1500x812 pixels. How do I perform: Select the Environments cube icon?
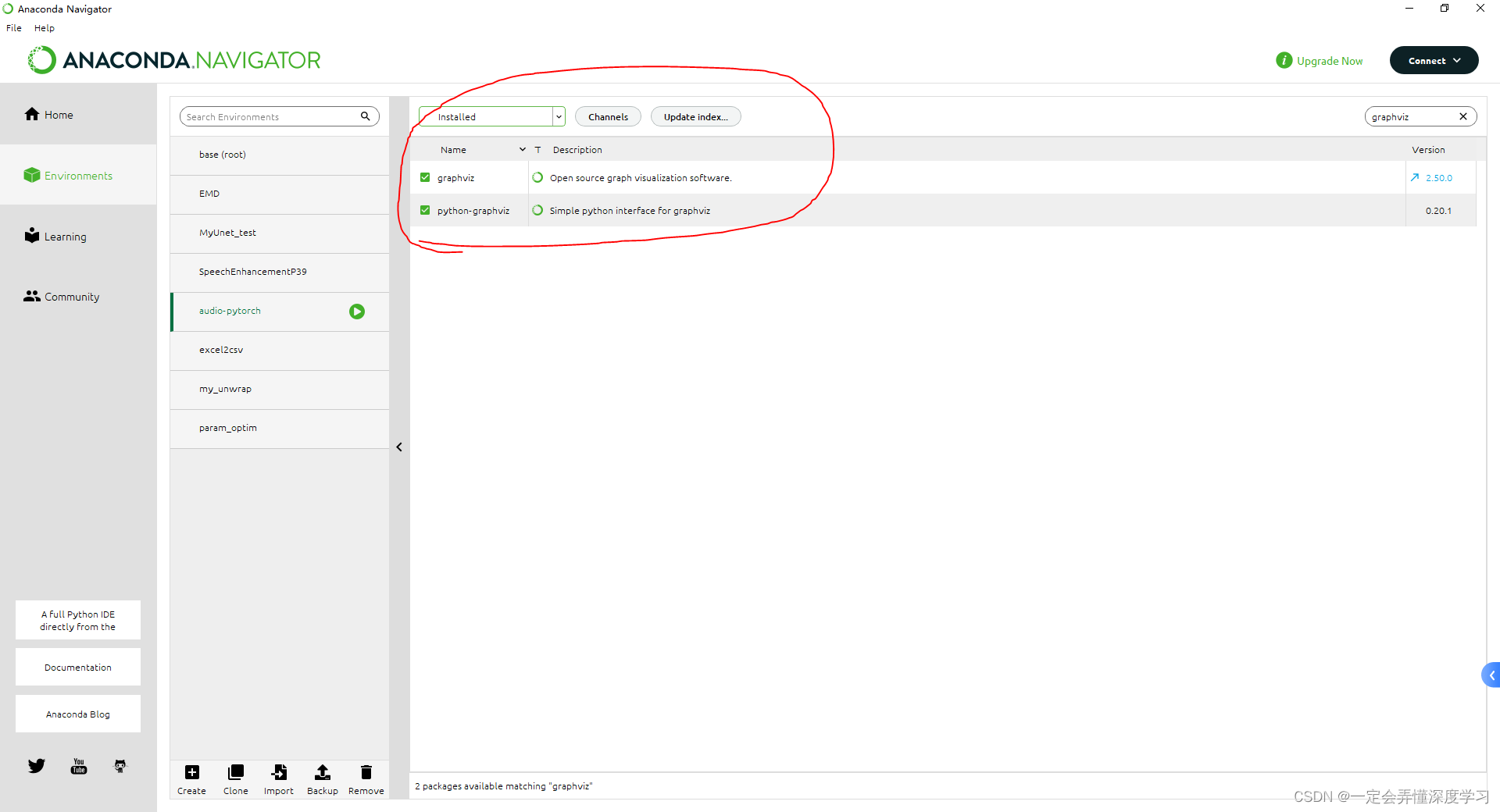coord(32,175)
